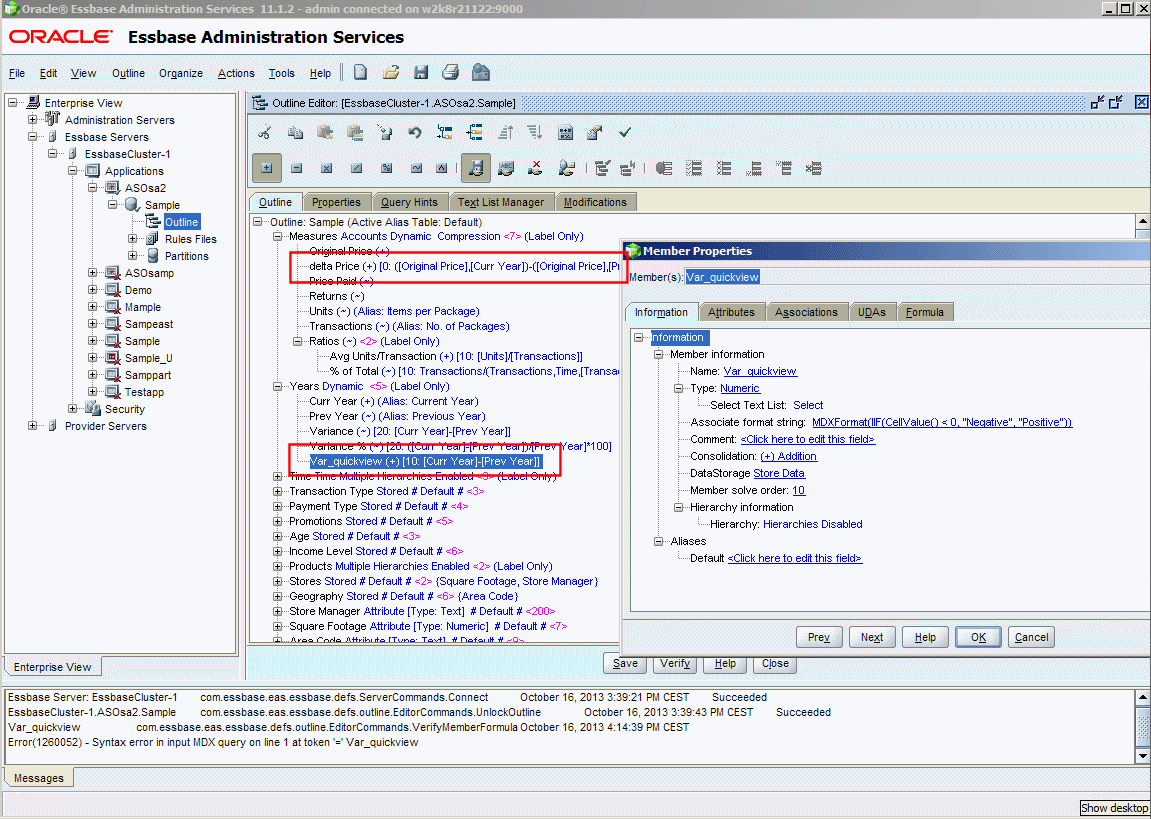Click the MDXFormat associate format string link
Screen dimensions: 1151x819
click(942, 422)
